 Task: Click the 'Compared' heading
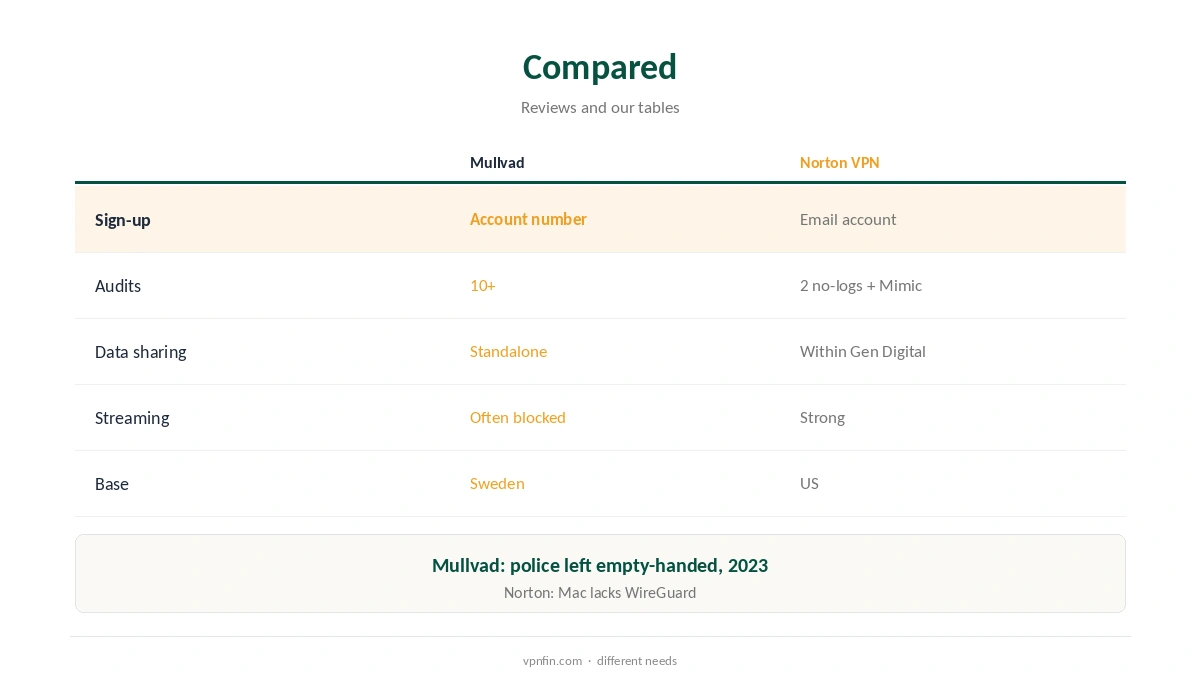point(600,67)
